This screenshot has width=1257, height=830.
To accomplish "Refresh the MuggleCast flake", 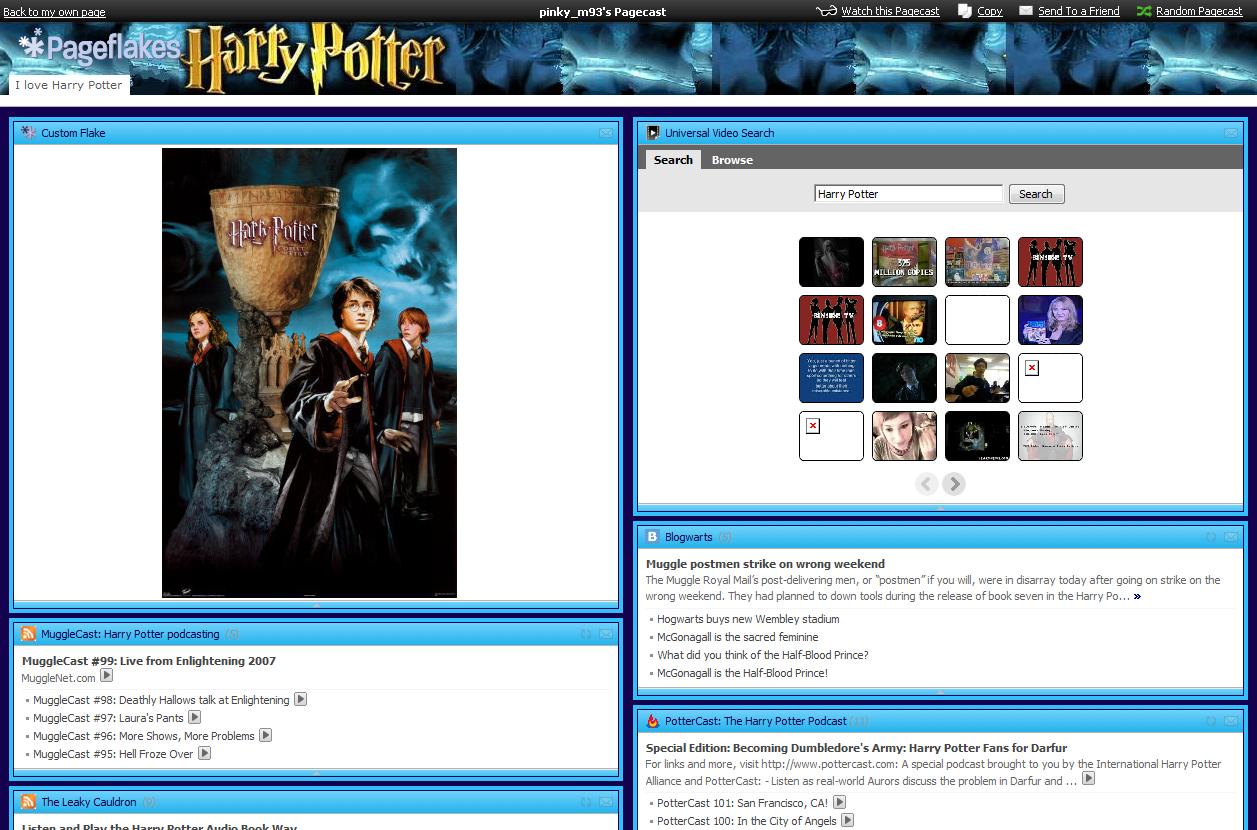I will tap(587, 634).
